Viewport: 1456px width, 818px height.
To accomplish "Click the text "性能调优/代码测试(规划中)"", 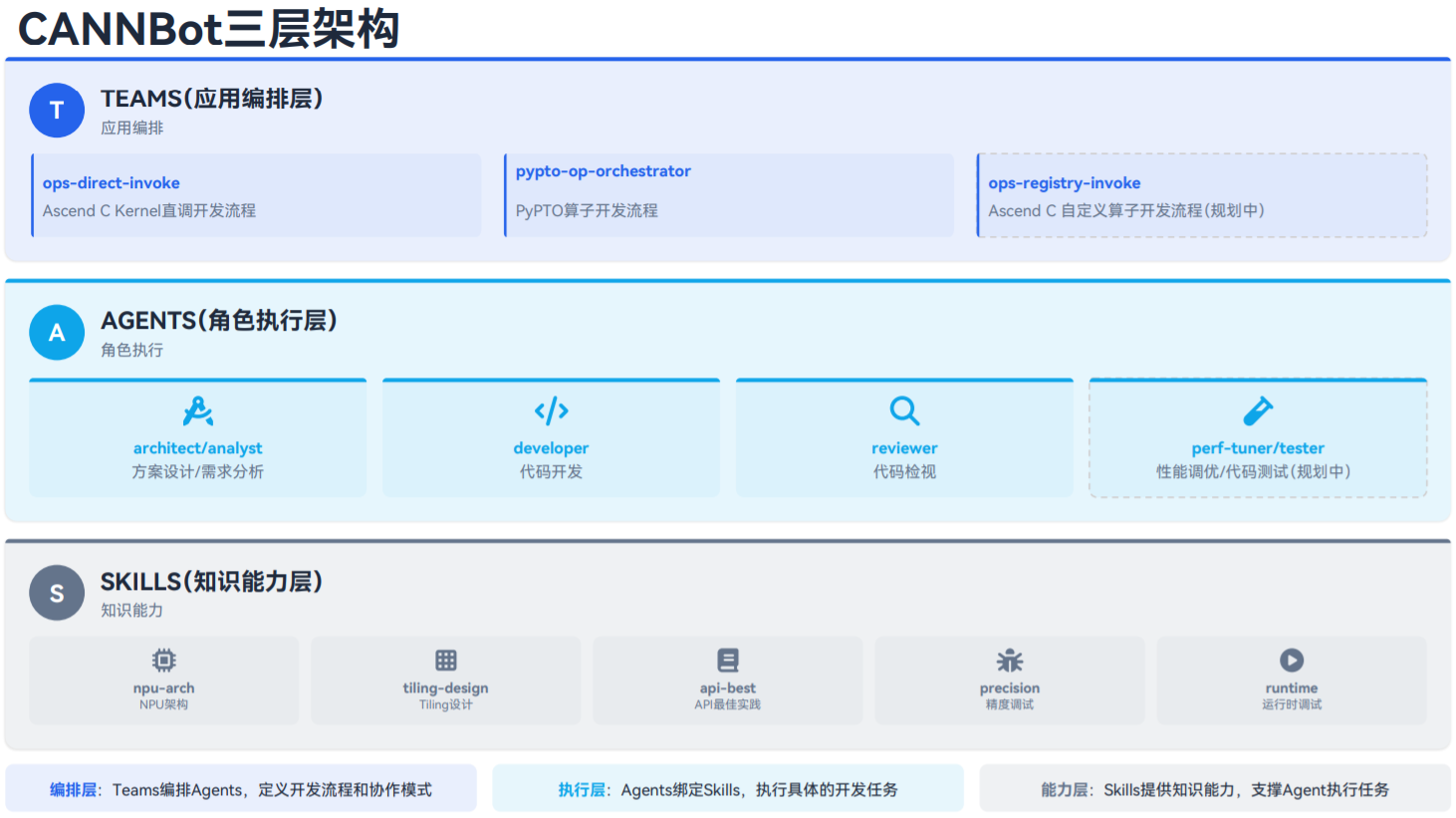I will [1254, 471].
